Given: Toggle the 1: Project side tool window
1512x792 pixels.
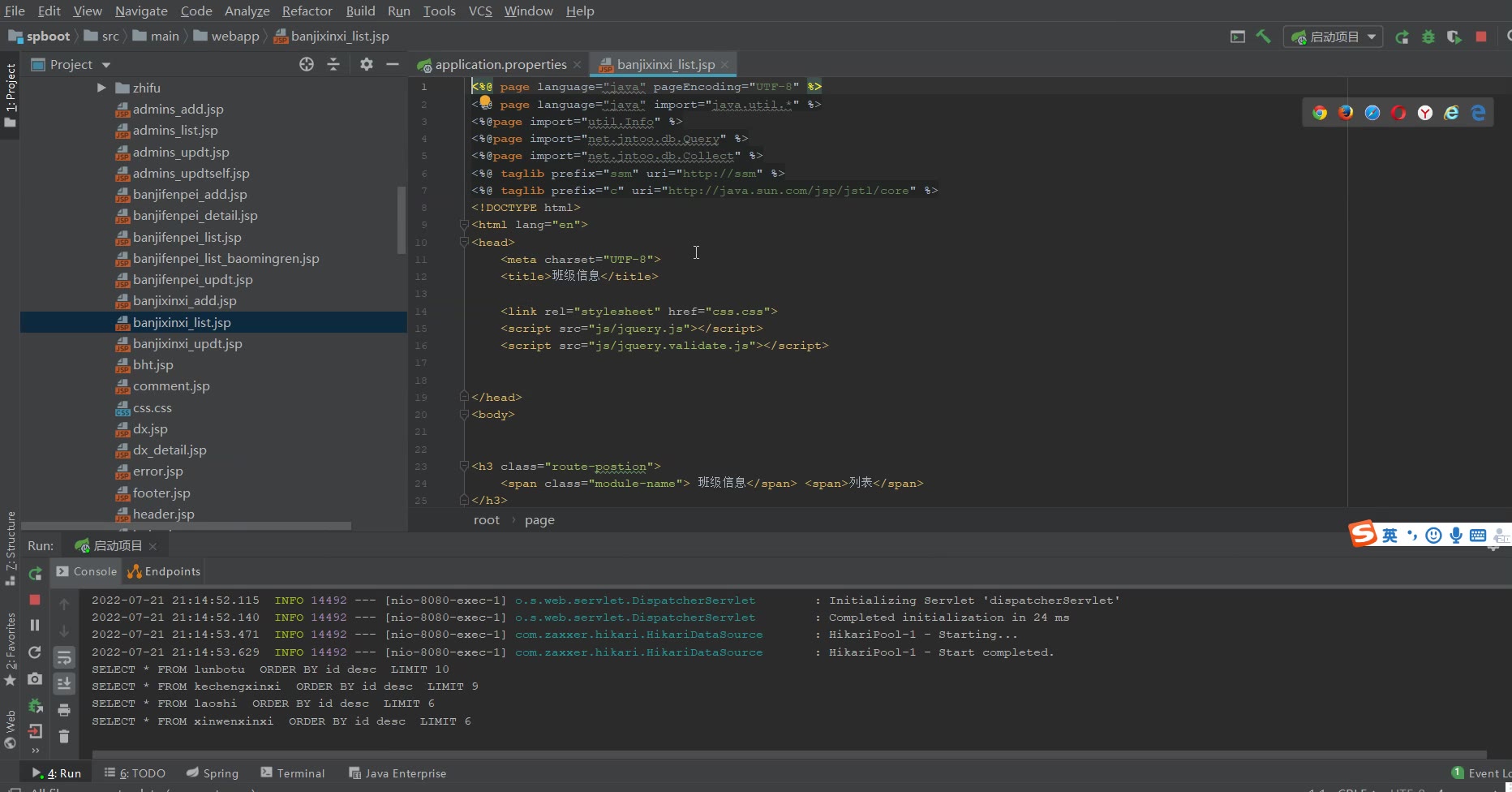Looking at the screenshot, I should click(x=10, y=95).
